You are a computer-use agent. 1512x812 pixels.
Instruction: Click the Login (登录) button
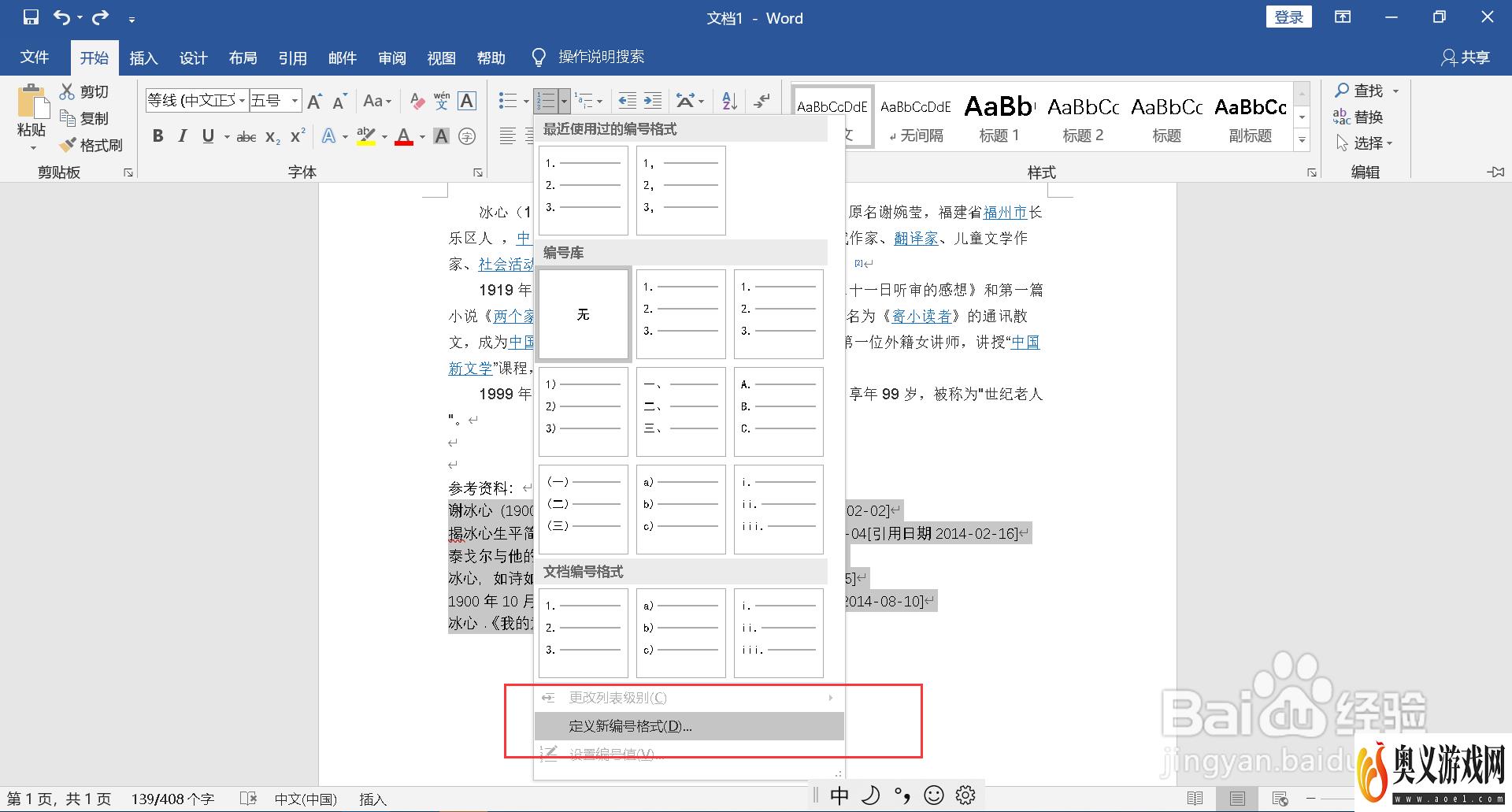click(x=1289, y=17)
